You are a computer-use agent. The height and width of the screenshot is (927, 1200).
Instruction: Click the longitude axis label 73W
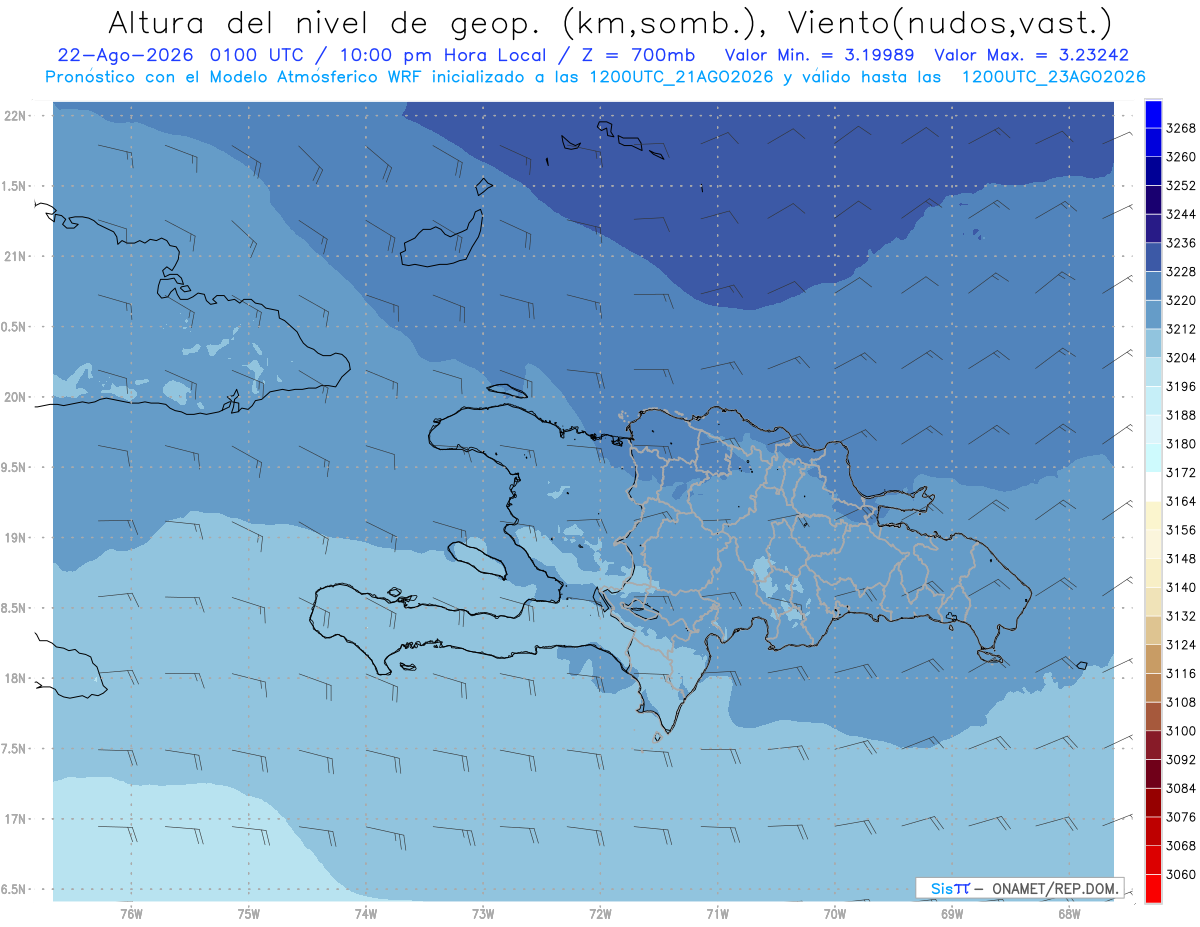[483, 912]
